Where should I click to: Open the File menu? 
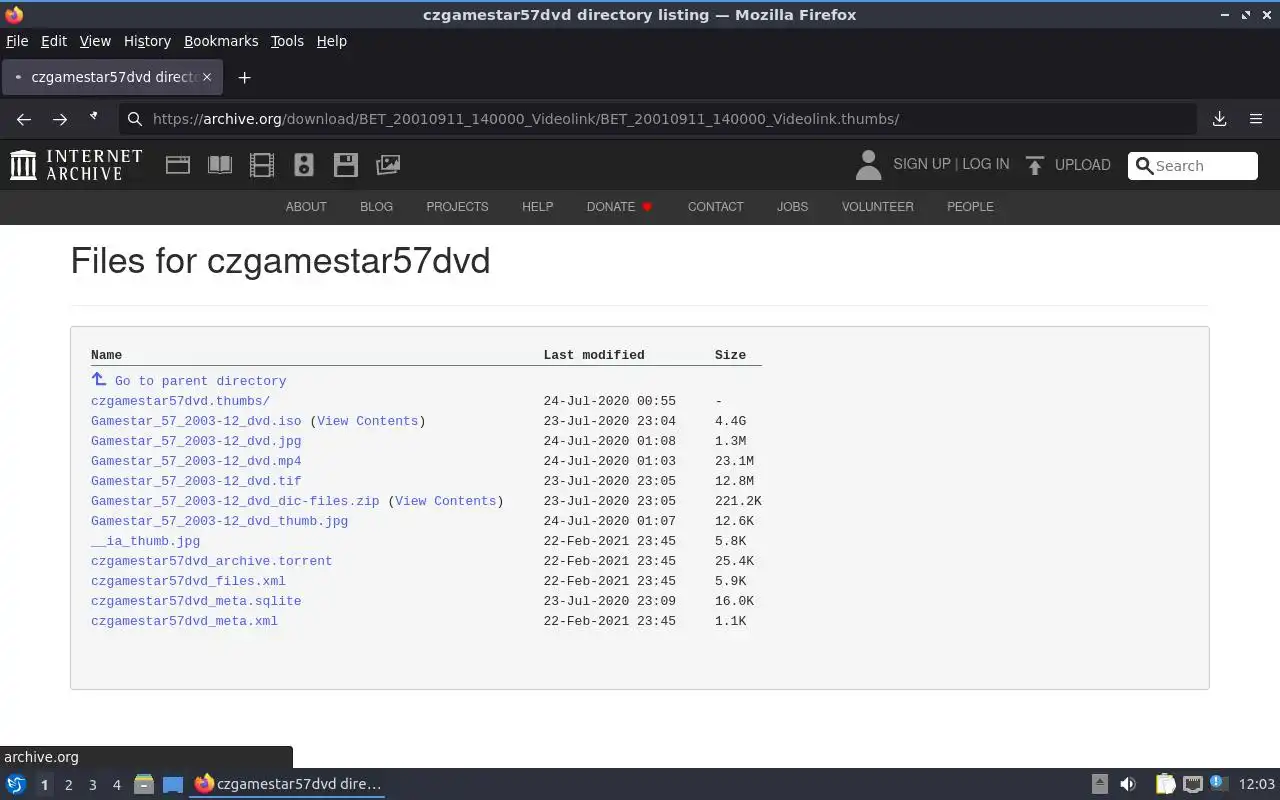tap(17, 41)
